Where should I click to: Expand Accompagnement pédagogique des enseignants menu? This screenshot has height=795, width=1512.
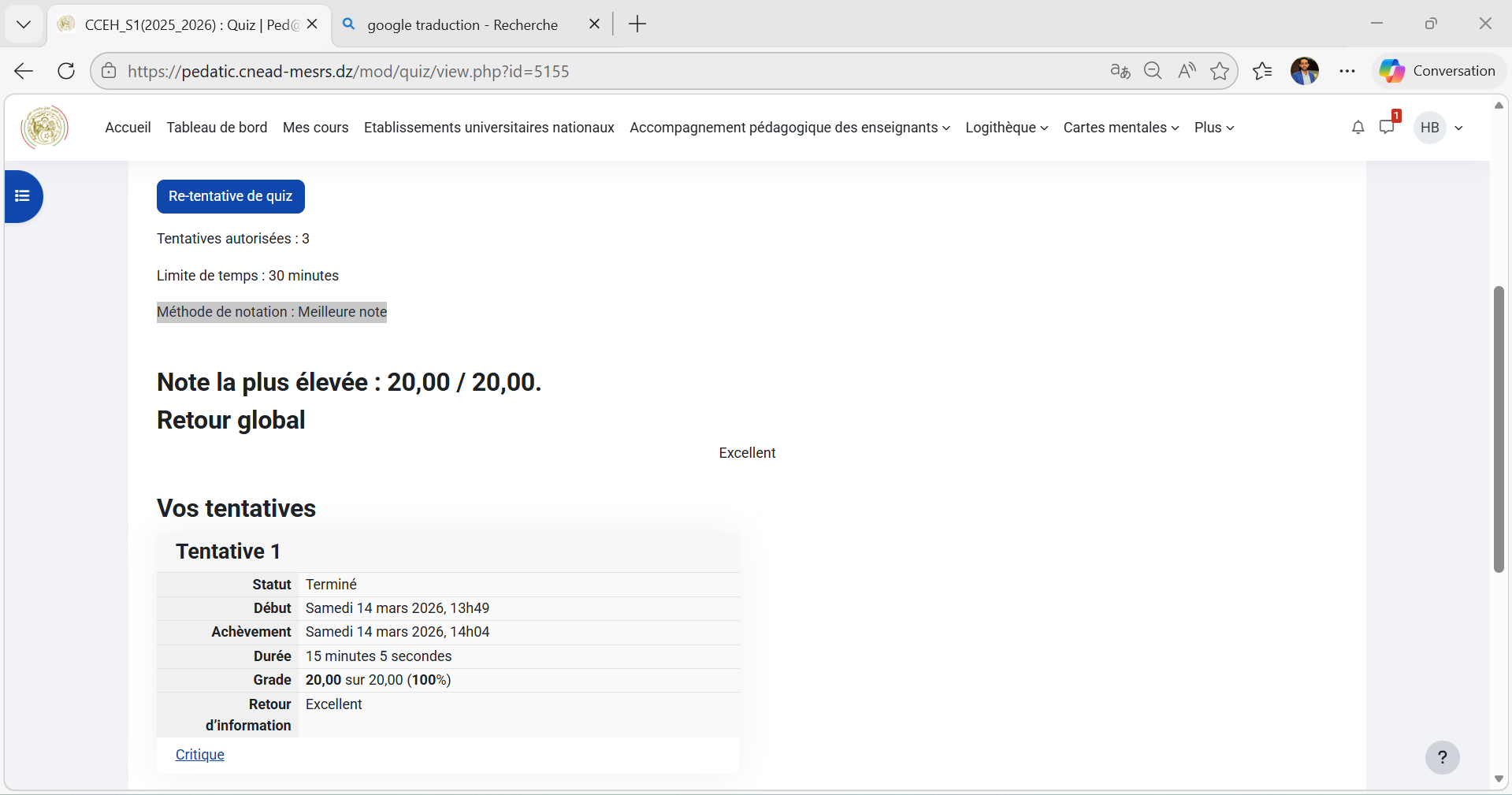click(x=789, y=128)
